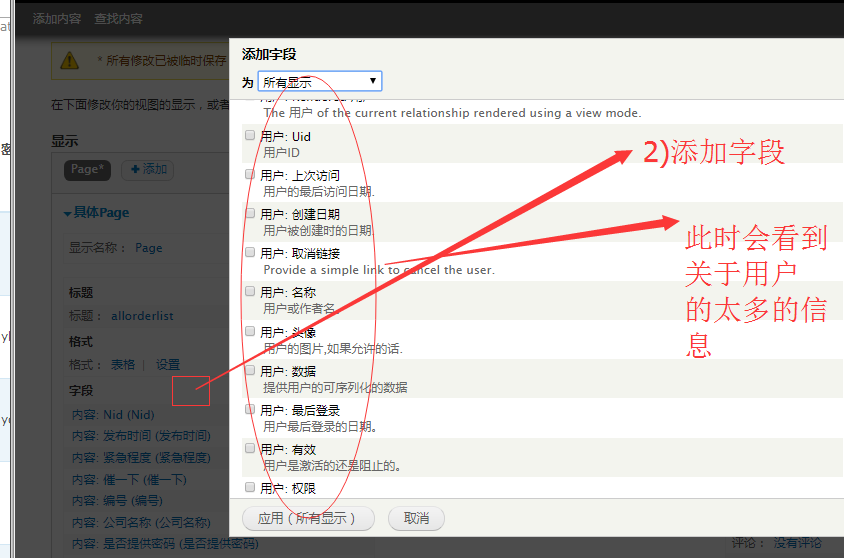Open the allorderlist title link
Image resolution: width=844 pixels, height=558 pixels.
pos(142,316)
